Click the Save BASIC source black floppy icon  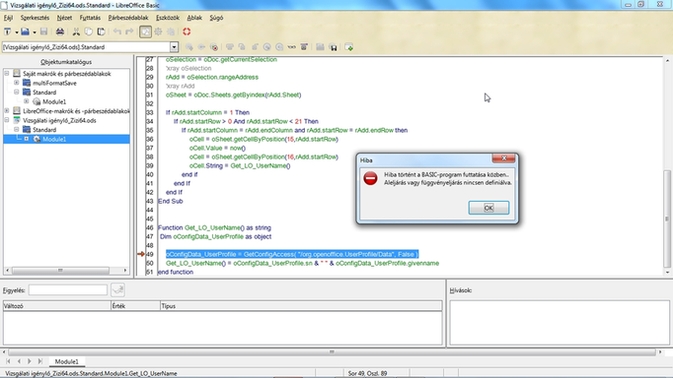(333, 47)
